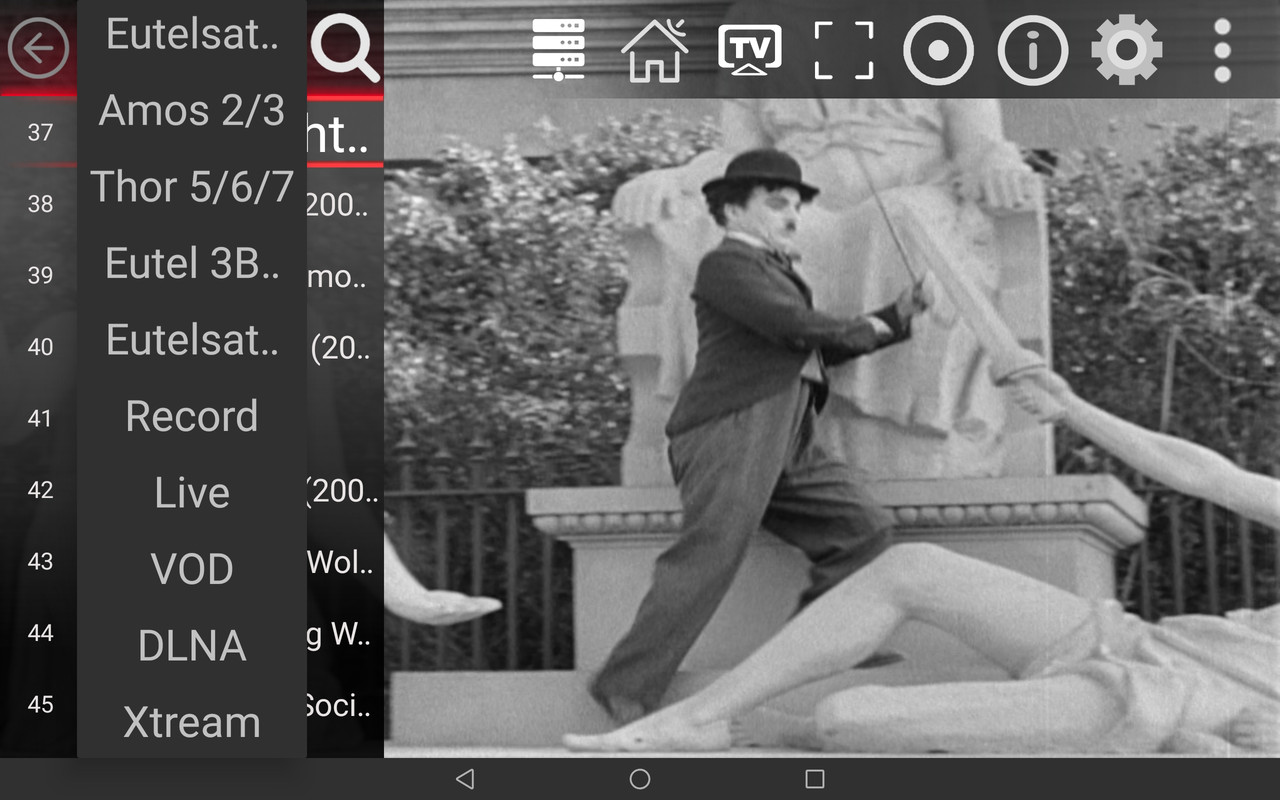Start recording with the circle record icon
Viewport: 1280px width, 800px height.
[x=938, y=49]
